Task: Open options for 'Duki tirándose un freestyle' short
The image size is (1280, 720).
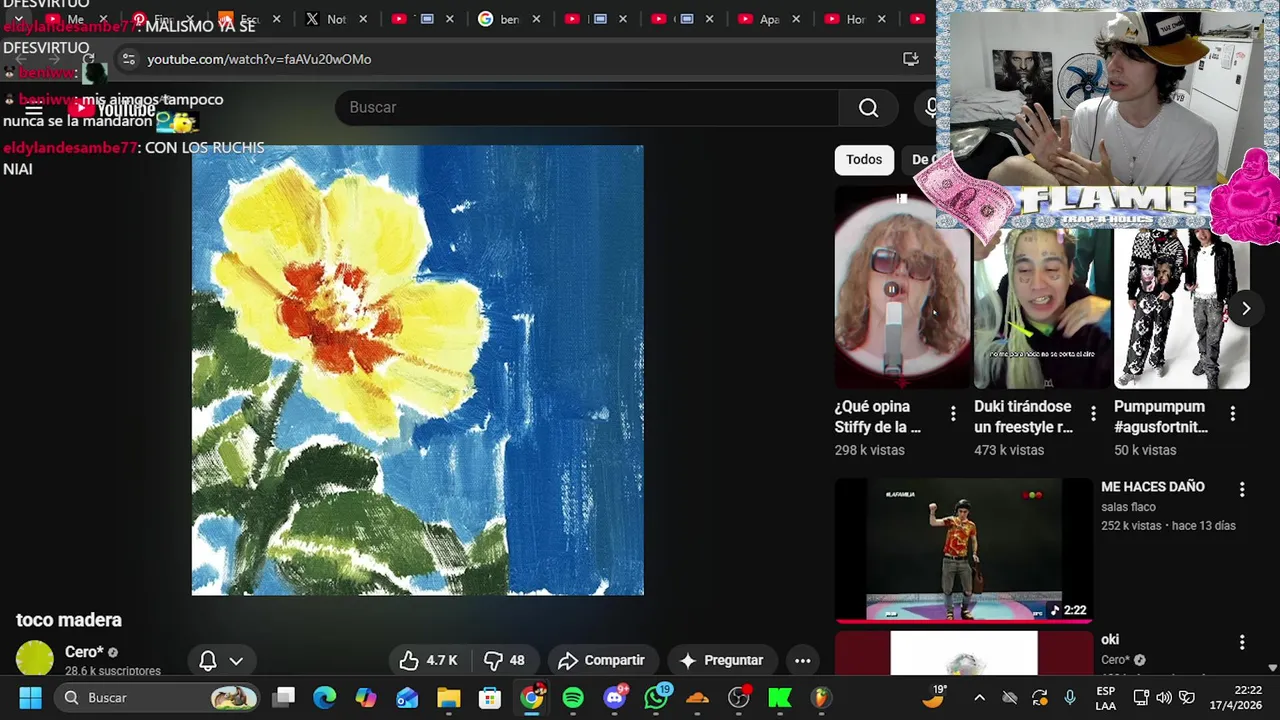Action: coord(1093,413)
